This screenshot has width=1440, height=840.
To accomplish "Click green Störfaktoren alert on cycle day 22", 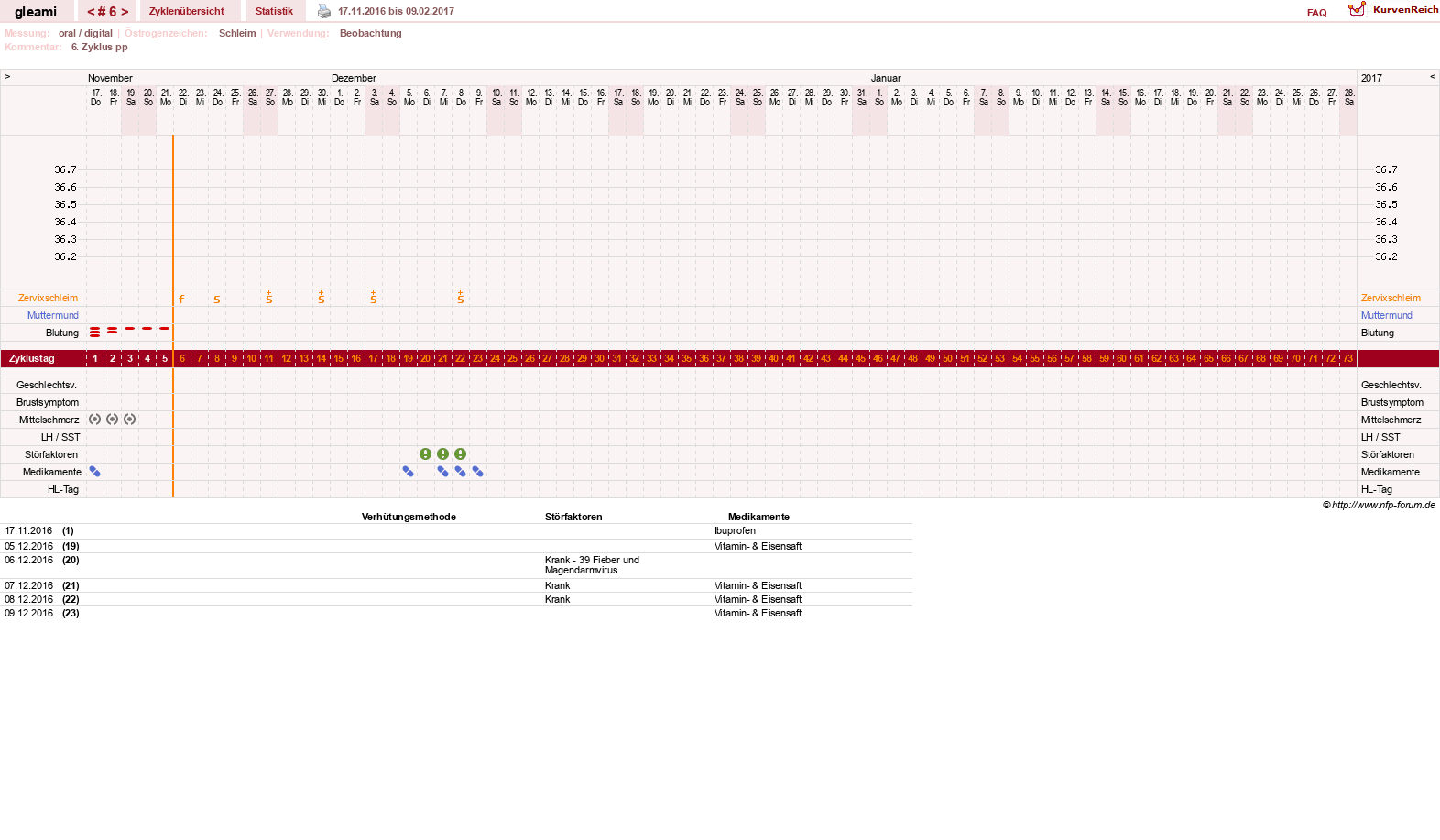I will coord(461,454).
